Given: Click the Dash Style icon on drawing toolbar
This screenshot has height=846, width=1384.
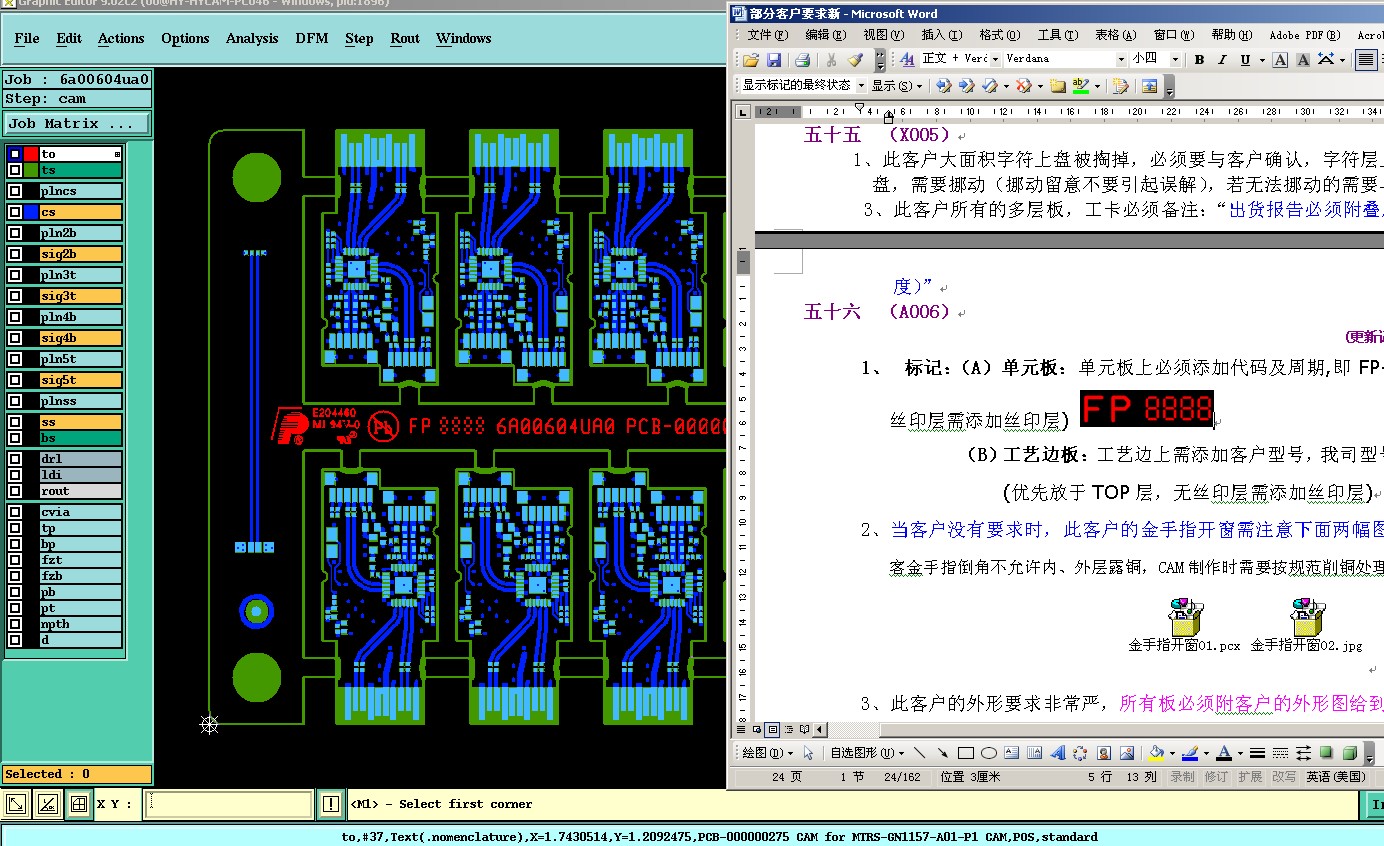Looking at the screenshot, I should tap(1280, 753).
